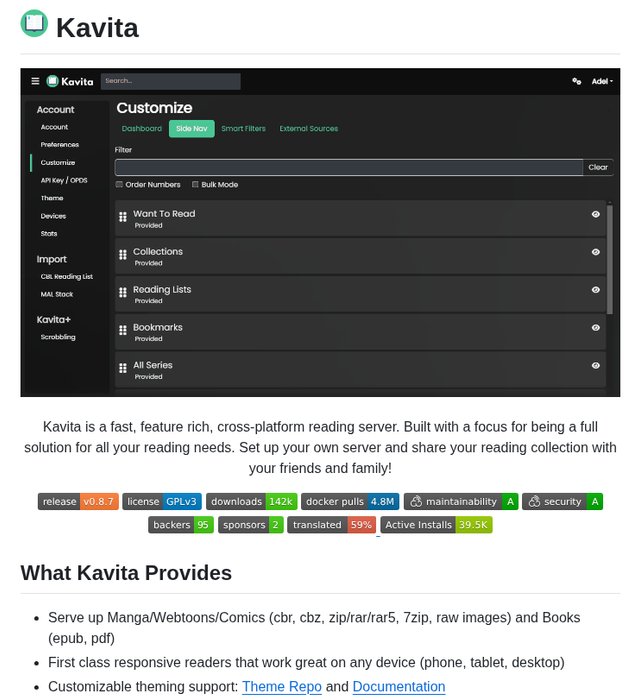This screenshot has width=640, height=700.
Task: Click the Kavita logo in the page heading
Action: click(x=34, y=23)
